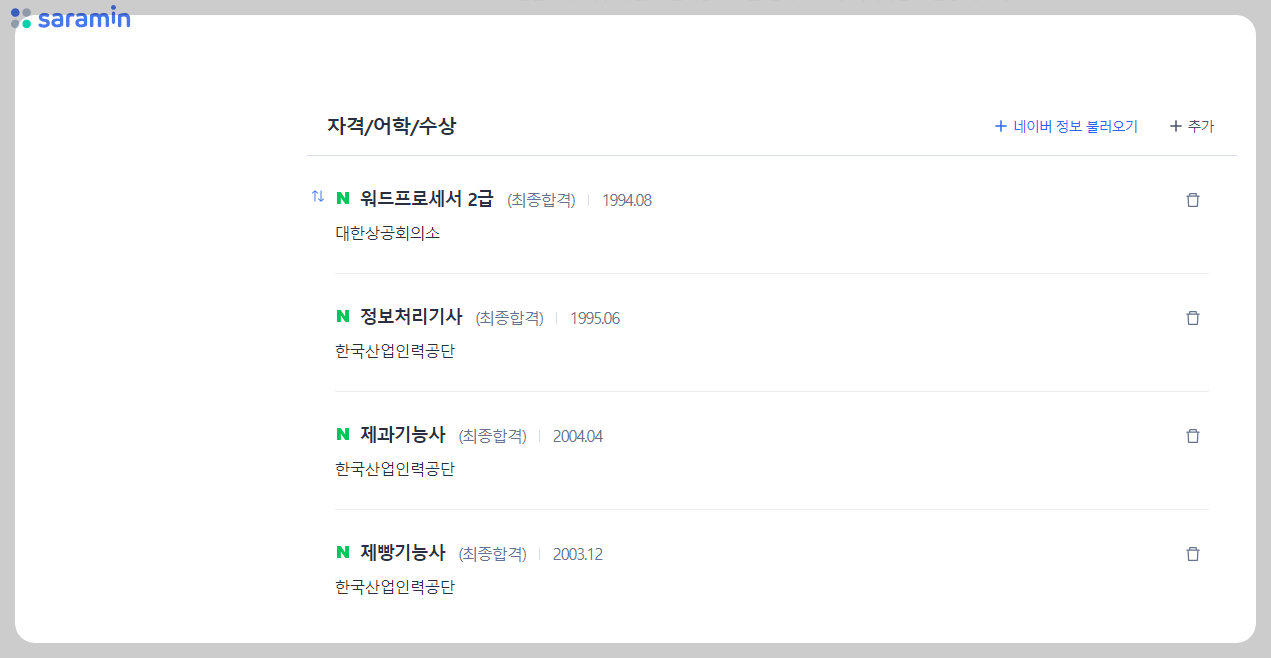
Task: Select the 워드프로세서 2급 certificate name
Action: coord(425,199)
